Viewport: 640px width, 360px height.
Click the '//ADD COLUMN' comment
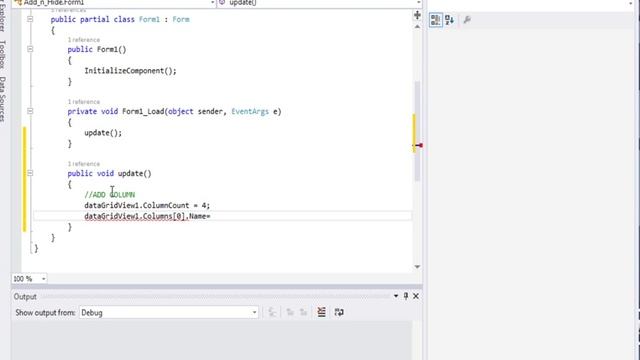110,195
